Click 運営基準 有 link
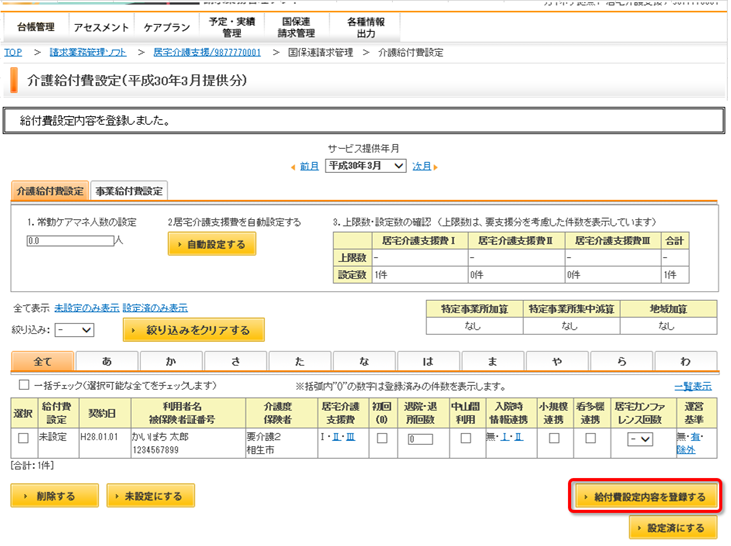Screen dimensions: 731x546 695,437
